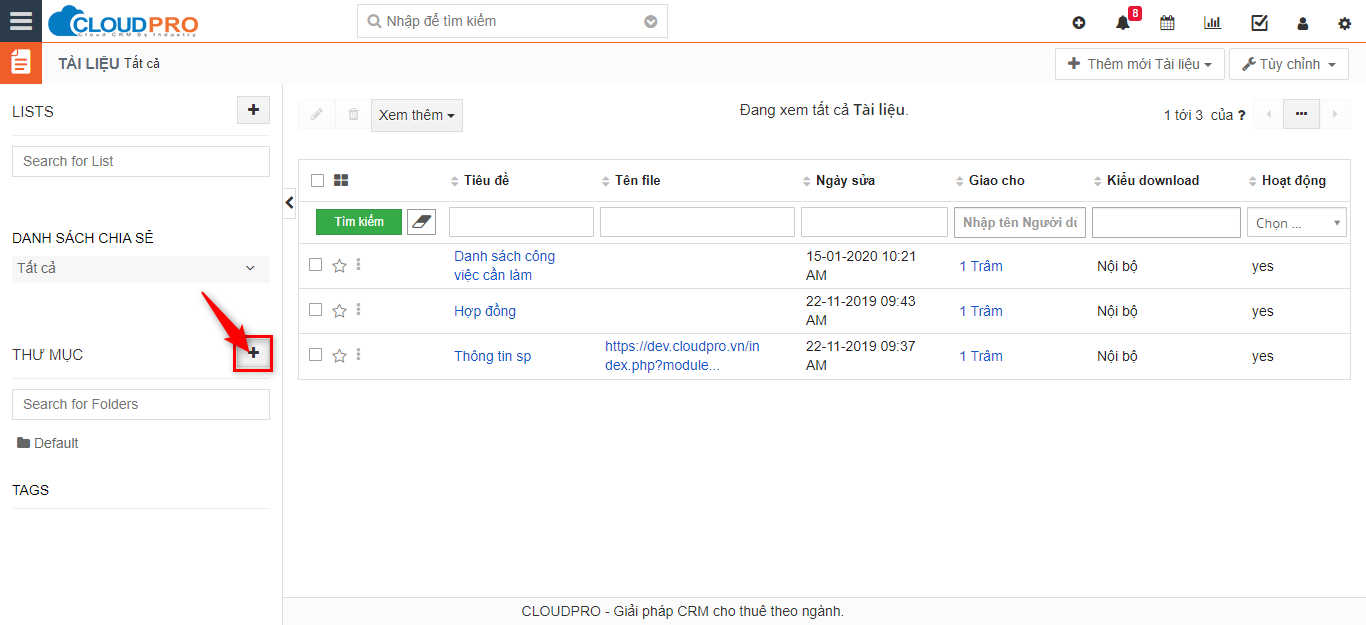Open the Hợp đồng document link
The width and height of the screenshot is (1366, 625).
[x=485, y=311]
